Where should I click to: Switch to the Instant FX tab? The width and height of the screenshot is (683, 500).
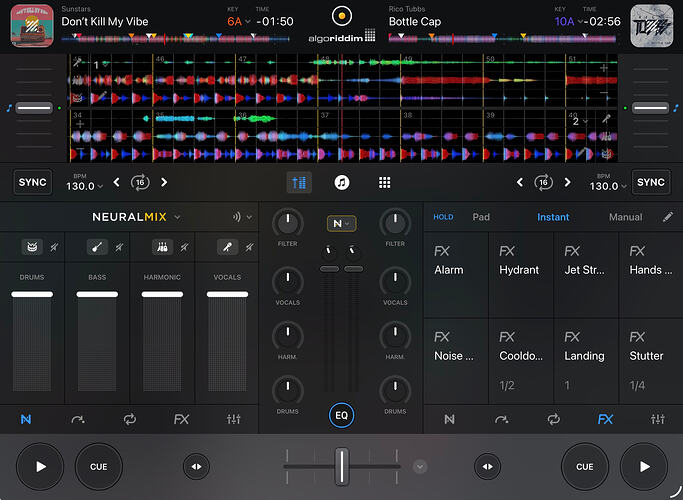coord(553,217)
